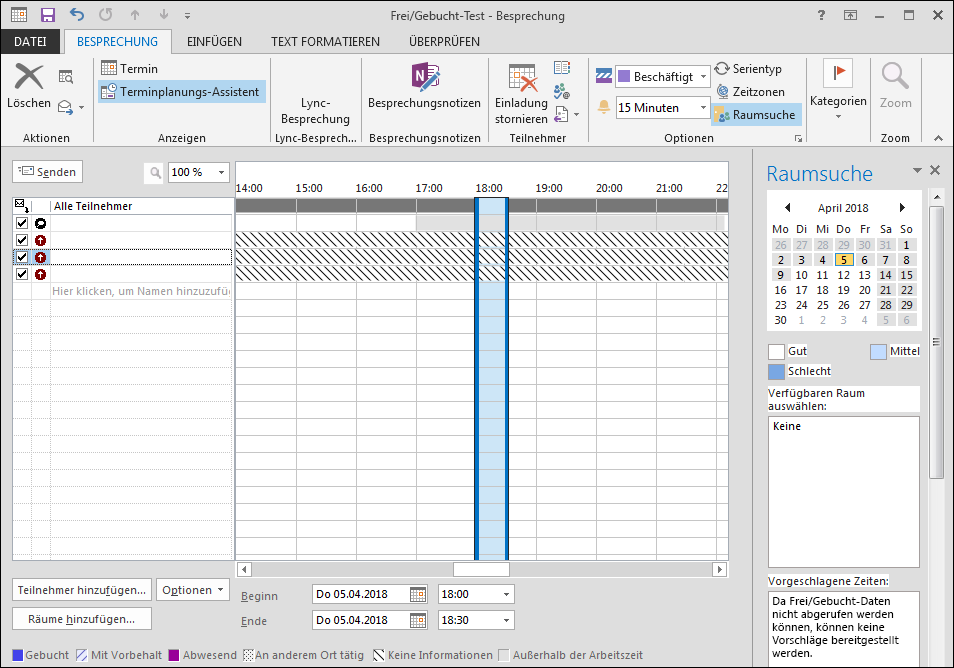The image size is (954, 668).
Task: Click the Senden button
Action: [x=47, y=172]
